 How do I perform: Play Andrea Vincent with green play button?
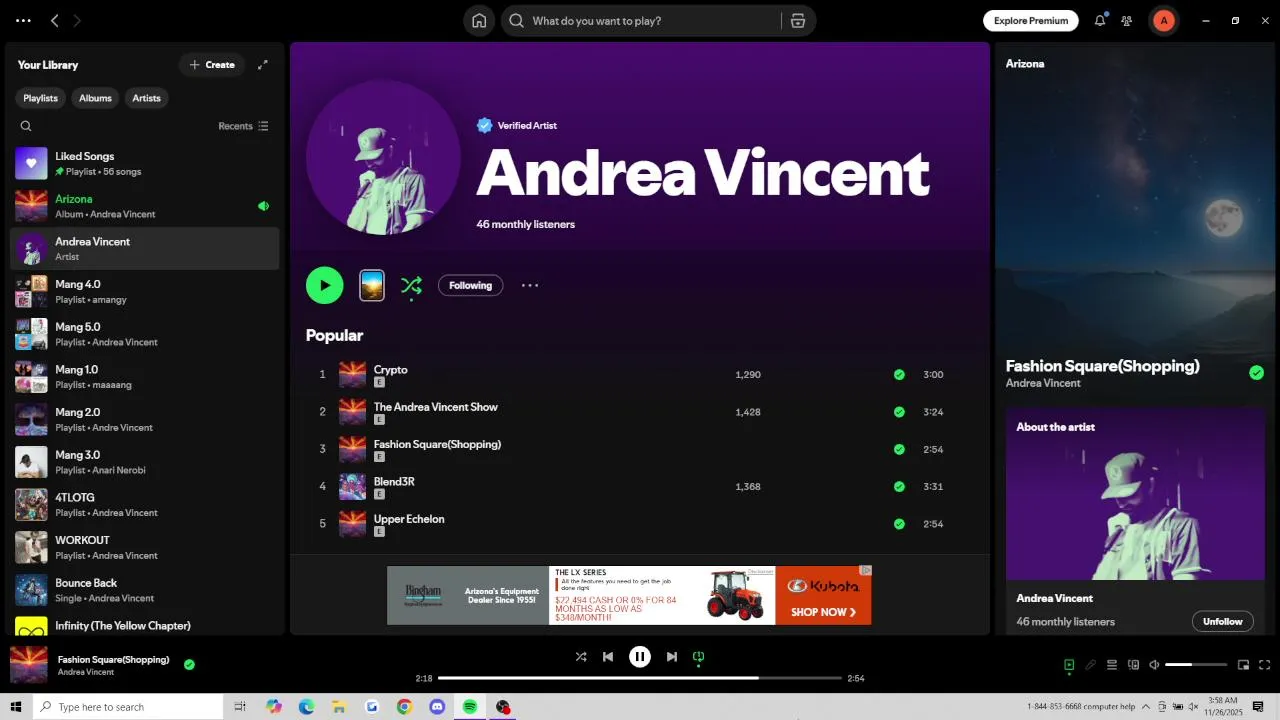(325, 285)
